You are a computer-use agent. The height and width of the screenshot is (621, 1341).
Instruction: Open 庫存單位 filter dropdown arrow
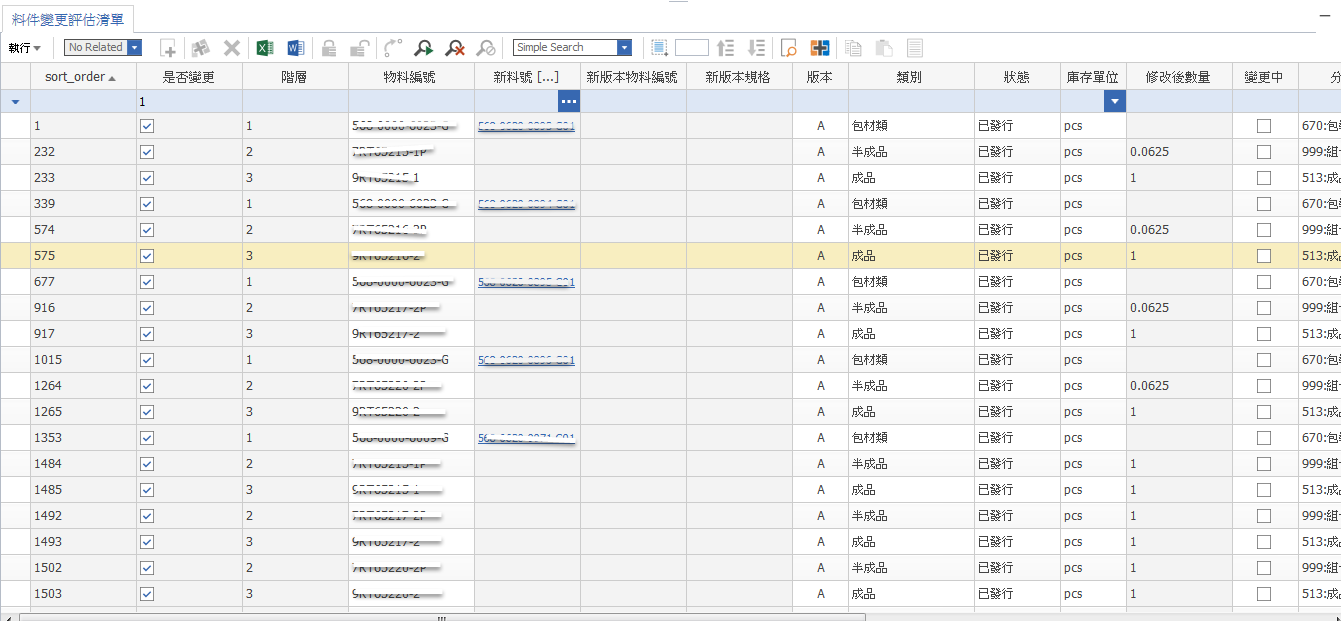[x=1115, y=101]
